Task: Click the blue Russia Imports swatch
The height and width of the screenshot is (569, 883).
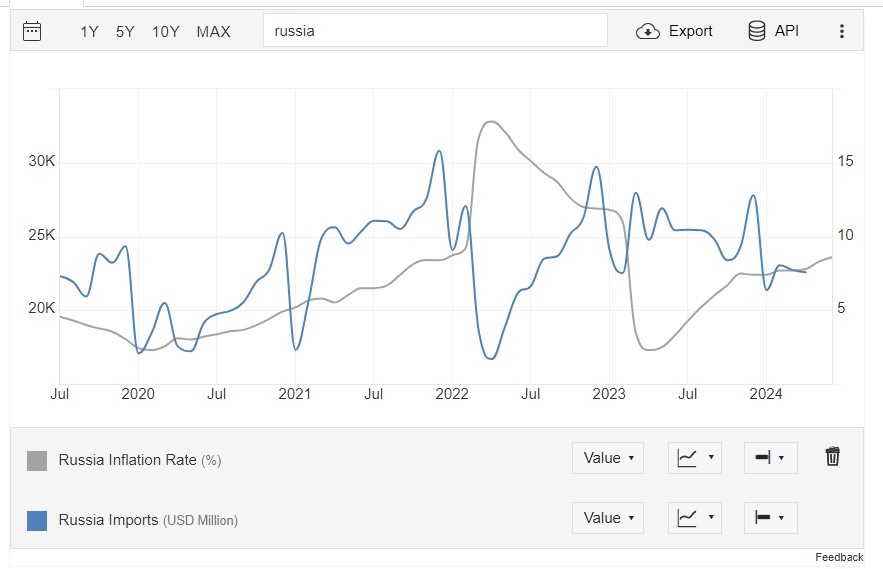Action: pyautogui.click(x=37, y=521)
